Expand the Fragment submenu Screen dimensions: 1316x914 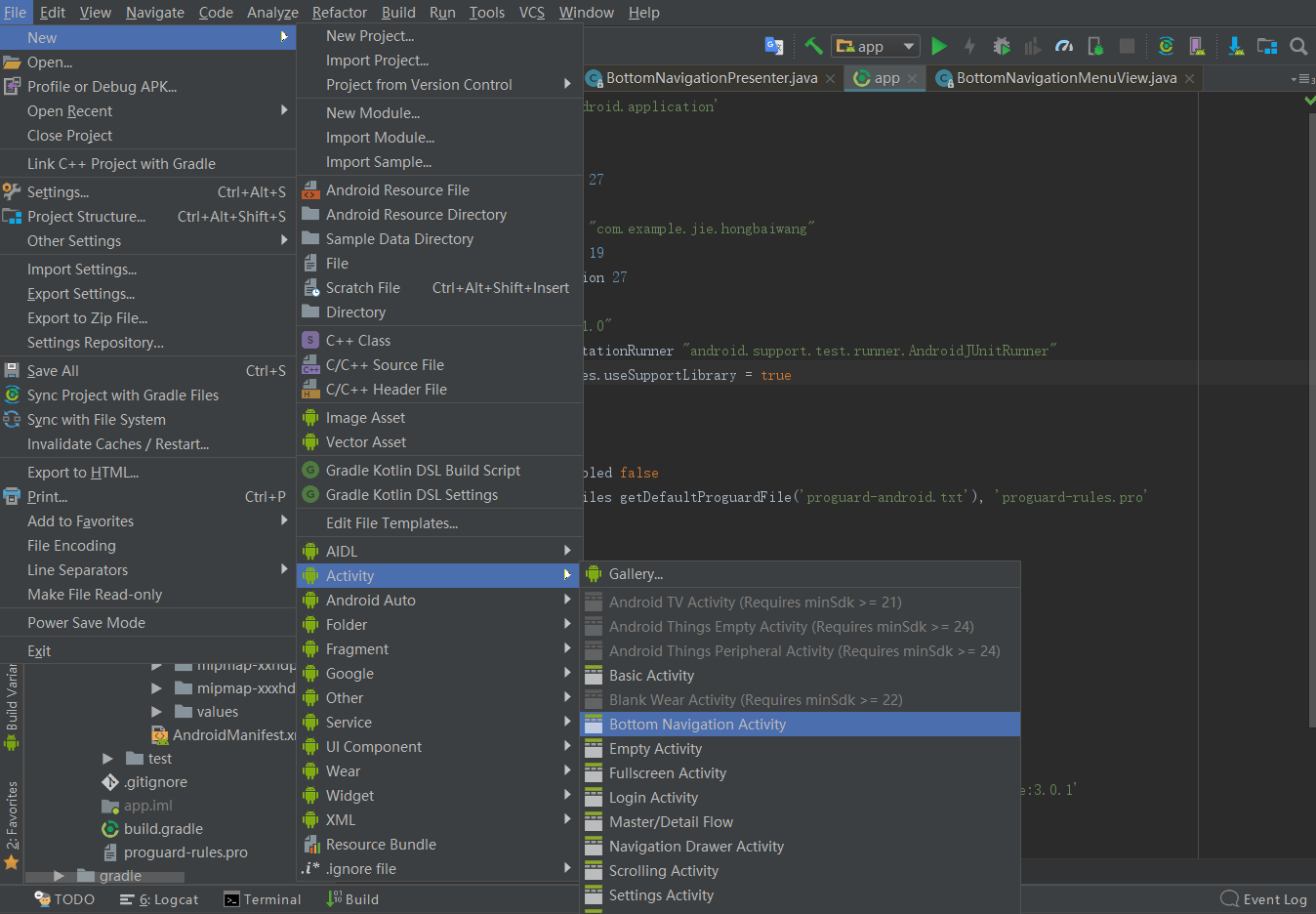tap(439, 649)
